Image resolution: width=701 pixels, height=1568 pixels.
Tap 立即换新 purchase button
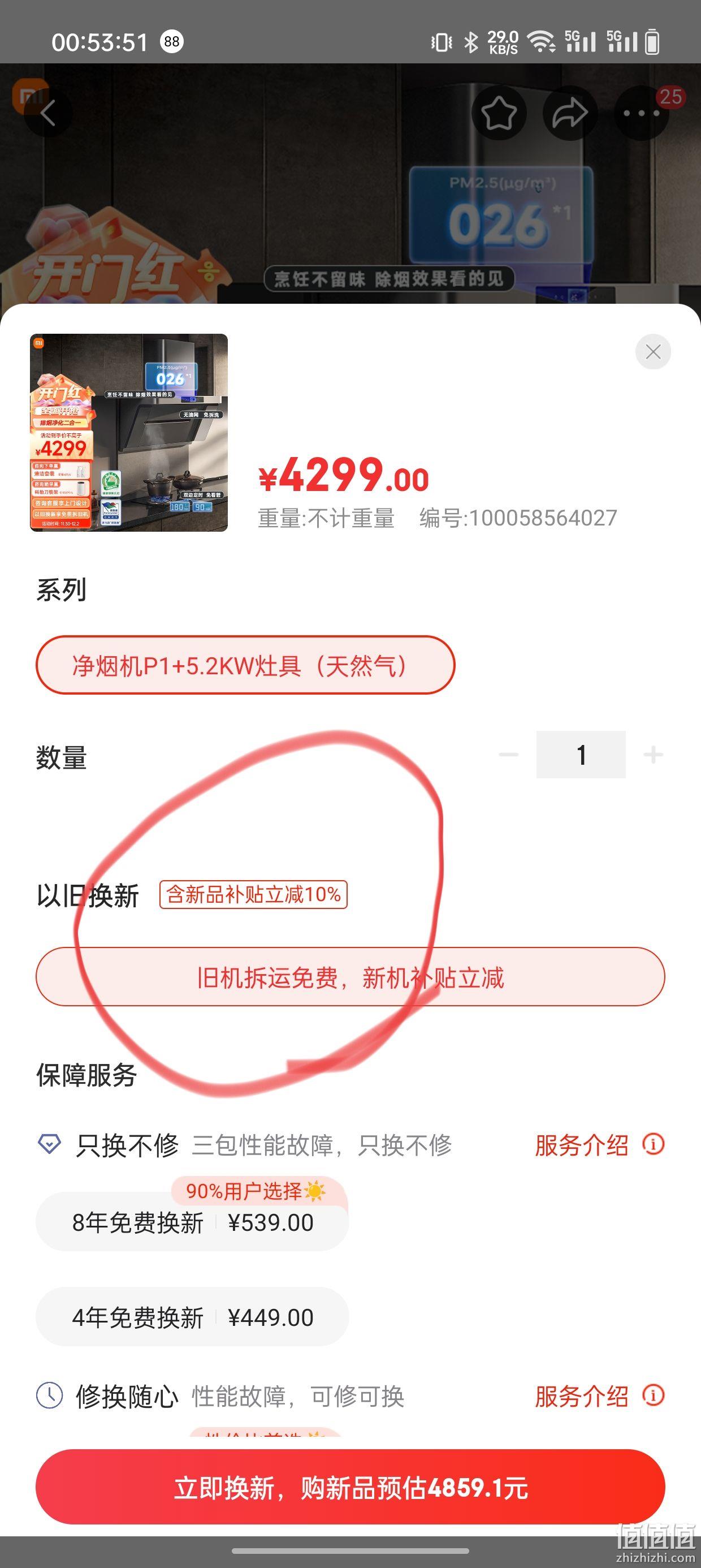tap(350, 1488)
